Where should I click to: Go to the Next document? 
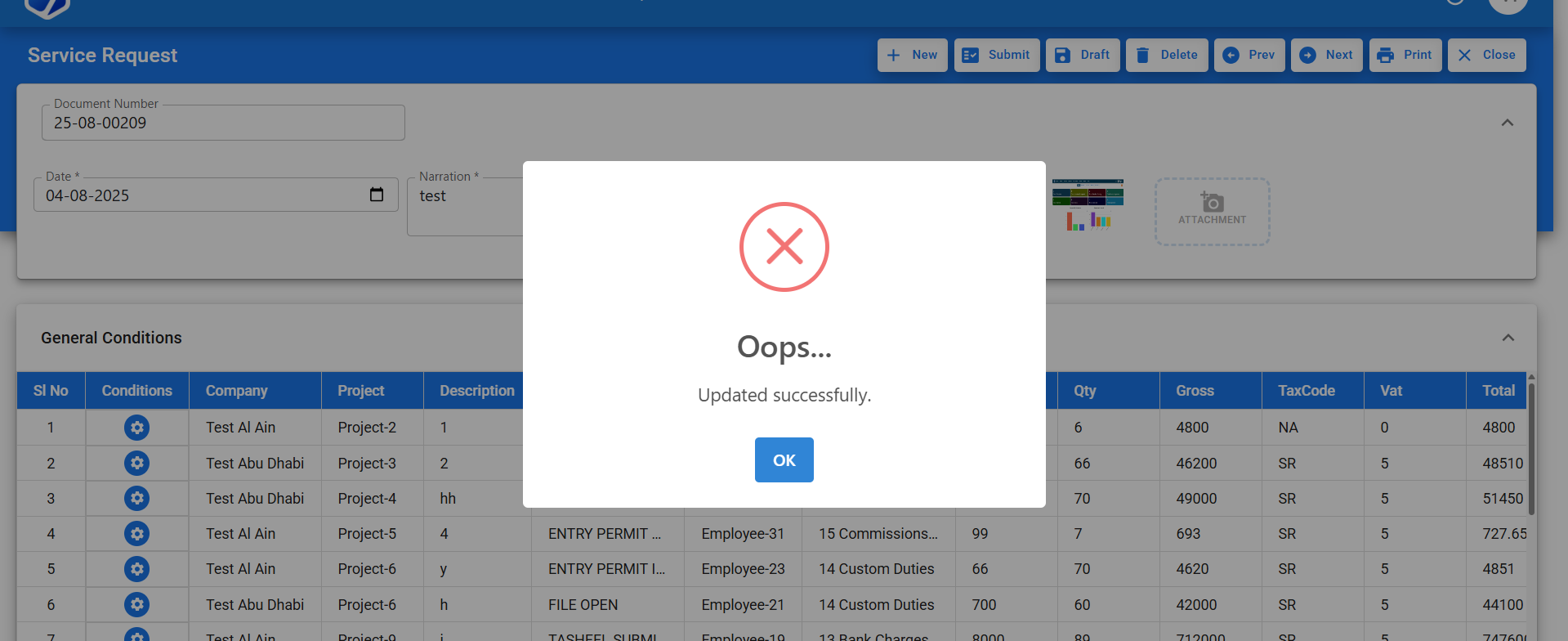tap(1326, 55)
